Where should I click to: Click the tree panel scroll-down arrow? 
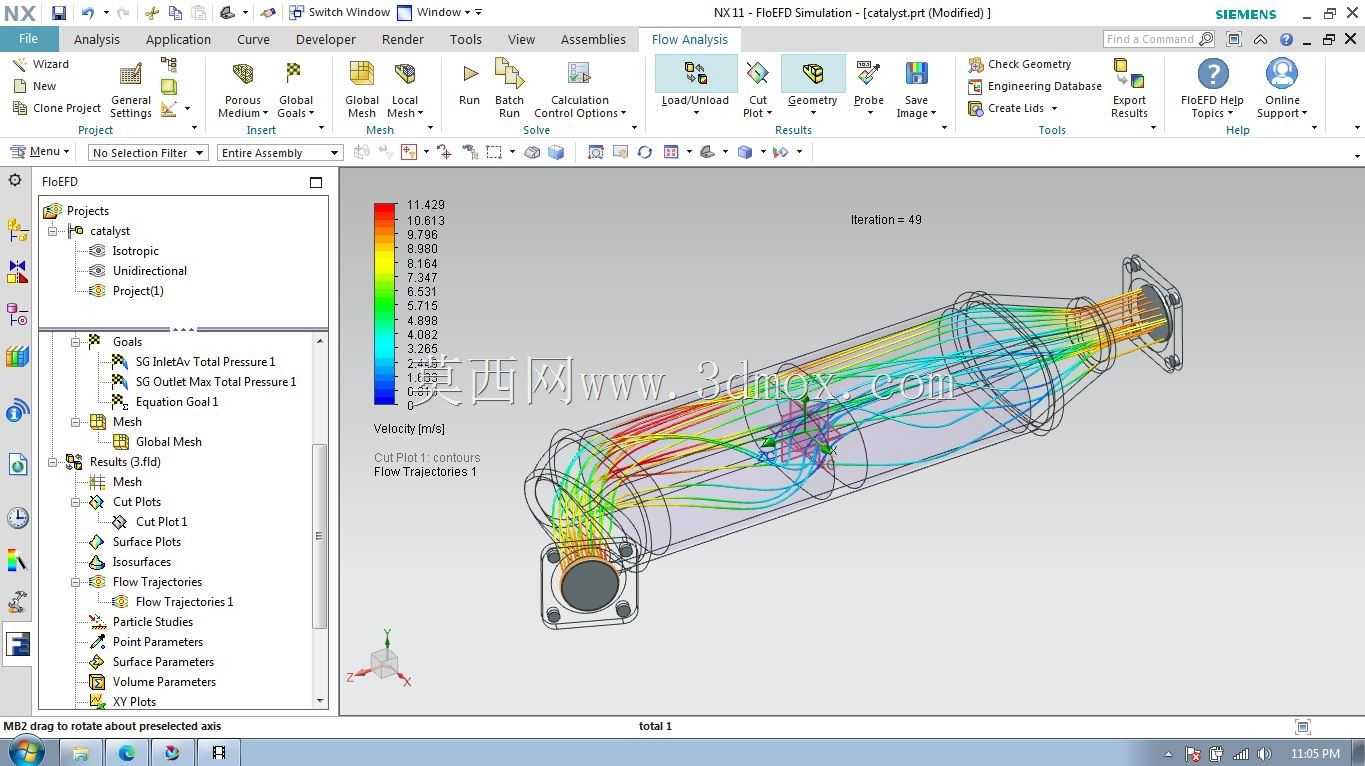point(320,701)
